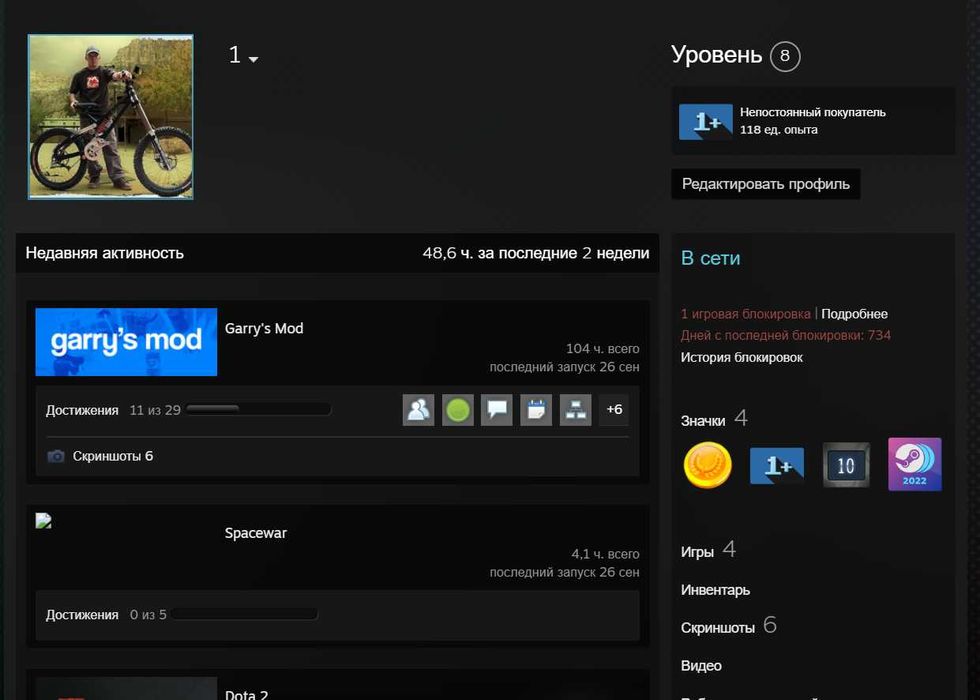Open the gold coin badge

coord(708,465)
